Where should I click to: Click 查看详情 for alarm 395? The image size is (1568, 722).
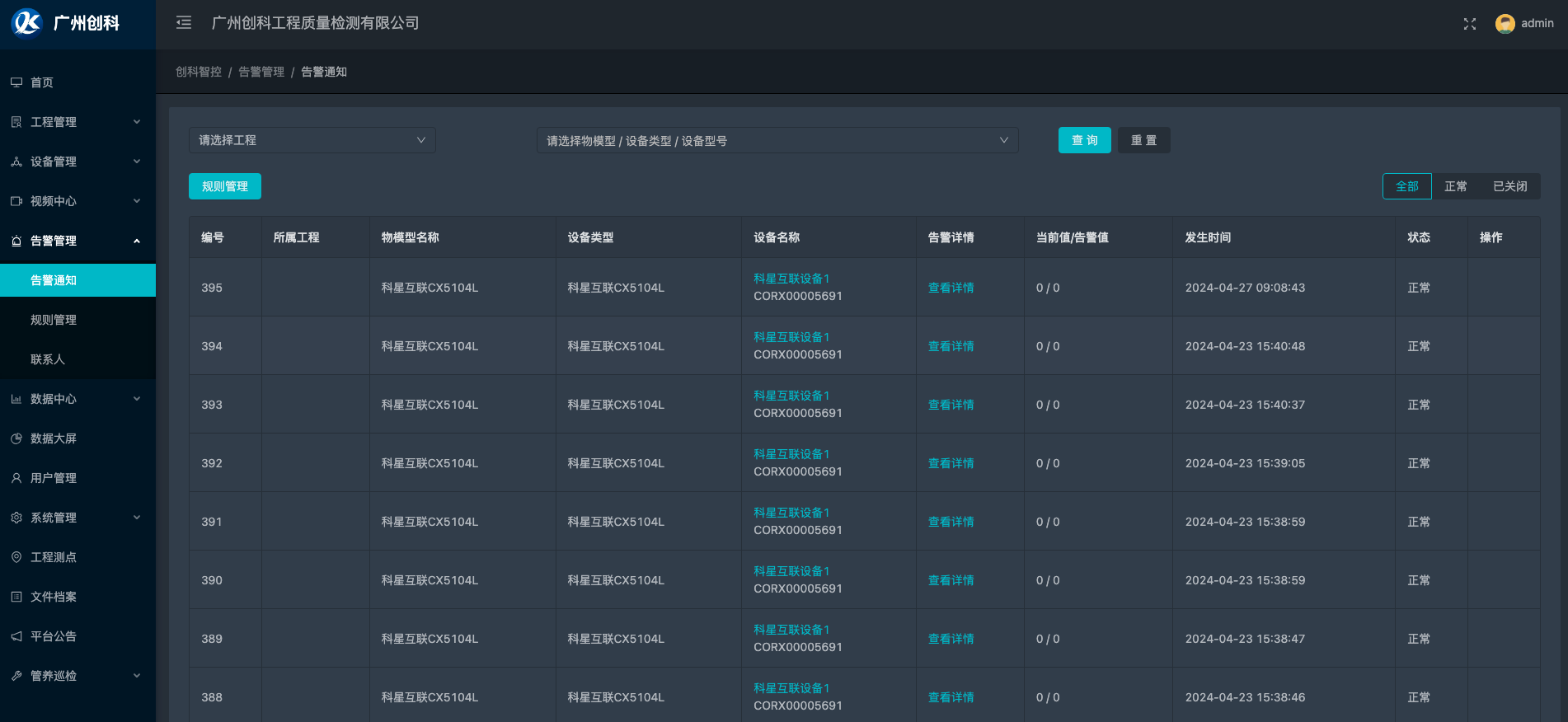(x=951, y=288)
